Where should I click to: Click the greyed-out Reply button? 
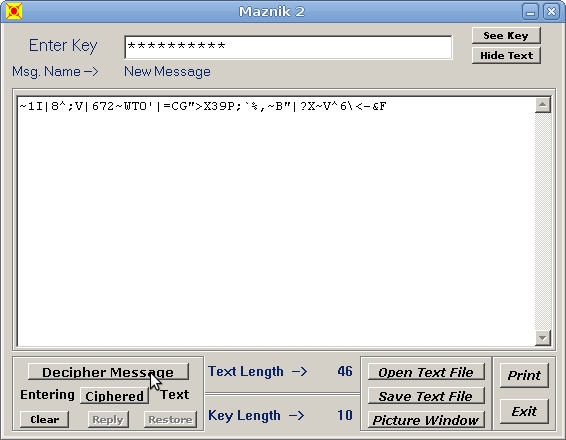(x=108, y=419)
